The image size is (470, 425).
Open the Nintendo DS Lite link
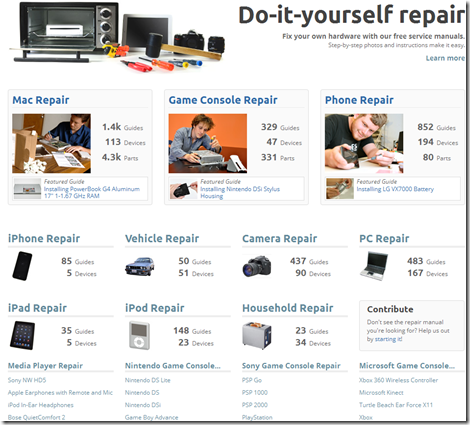(148, 380)
